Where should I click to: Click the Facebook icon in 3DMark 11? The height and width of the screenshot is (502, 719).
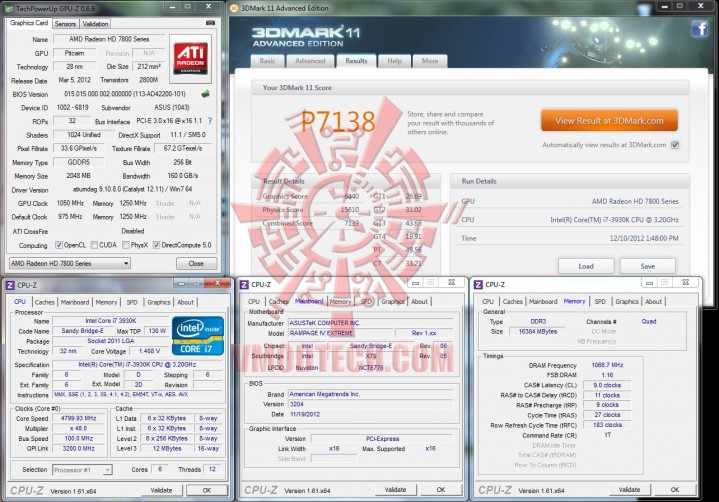point(700,29)
